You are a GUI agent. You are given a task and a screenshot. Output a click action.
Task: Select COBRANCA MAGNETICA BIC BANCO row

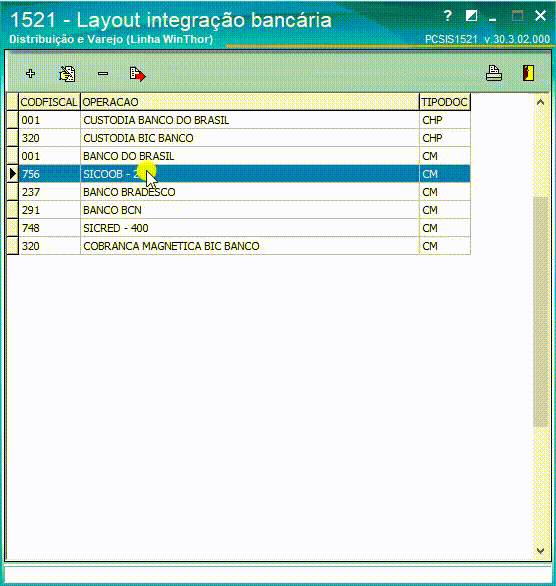(238, 246)
